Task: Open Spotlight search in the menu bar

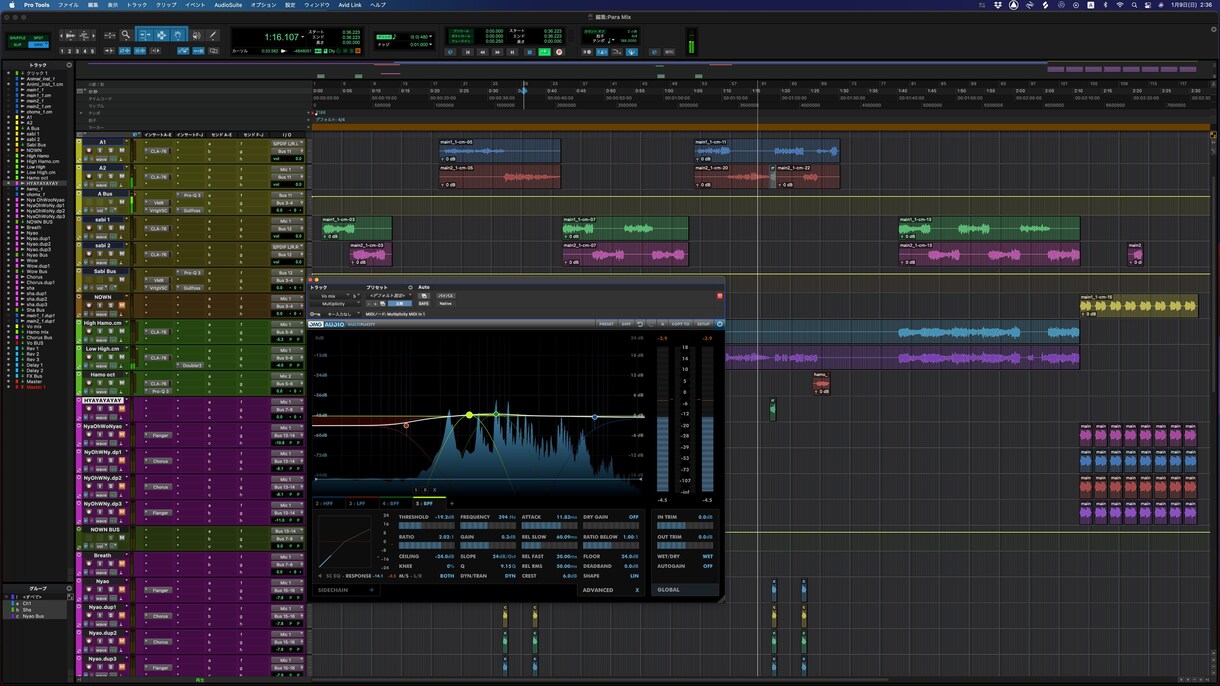Action: tap(1134, 5)
